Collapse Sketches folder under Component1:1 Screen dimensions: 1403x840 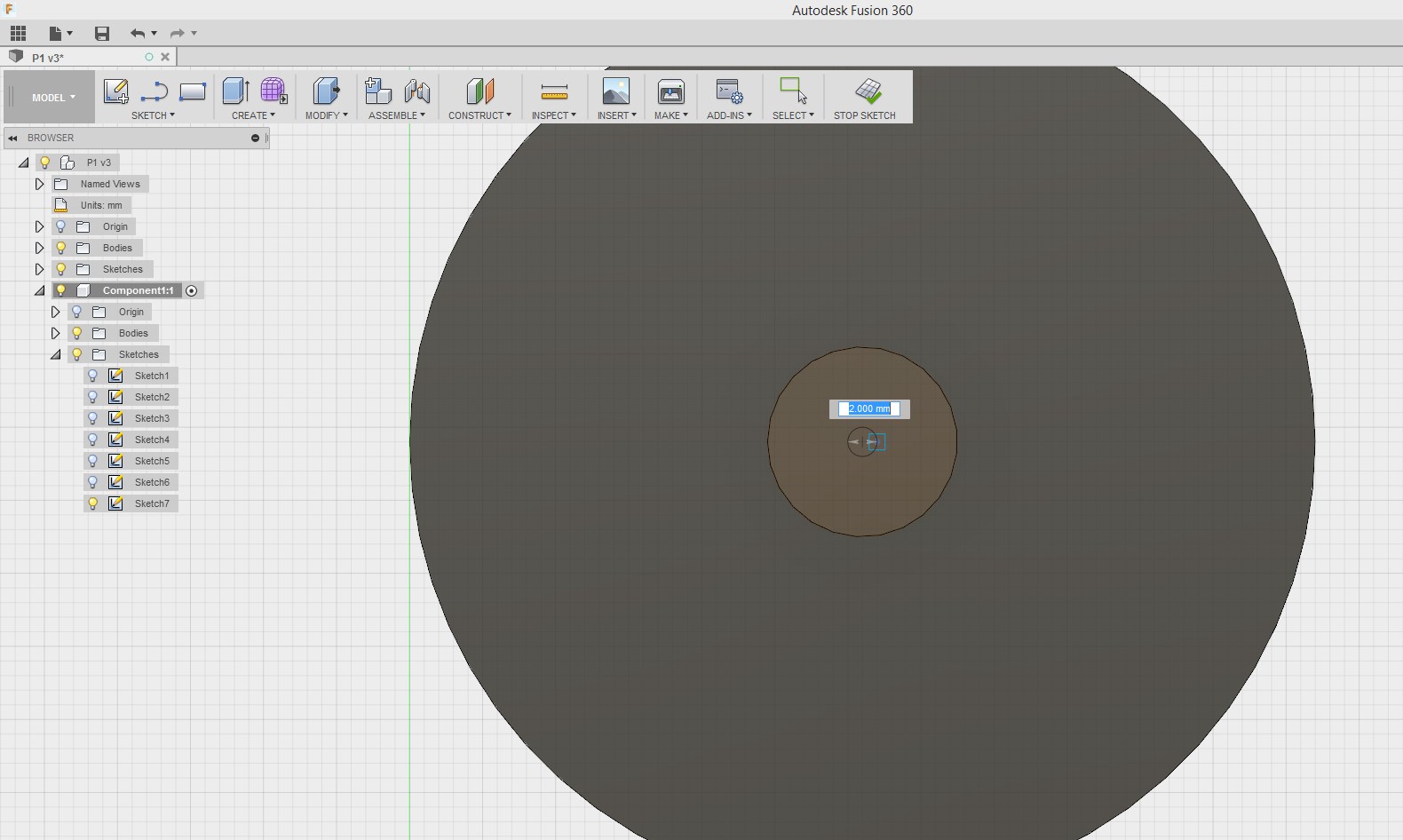(56, 354)
